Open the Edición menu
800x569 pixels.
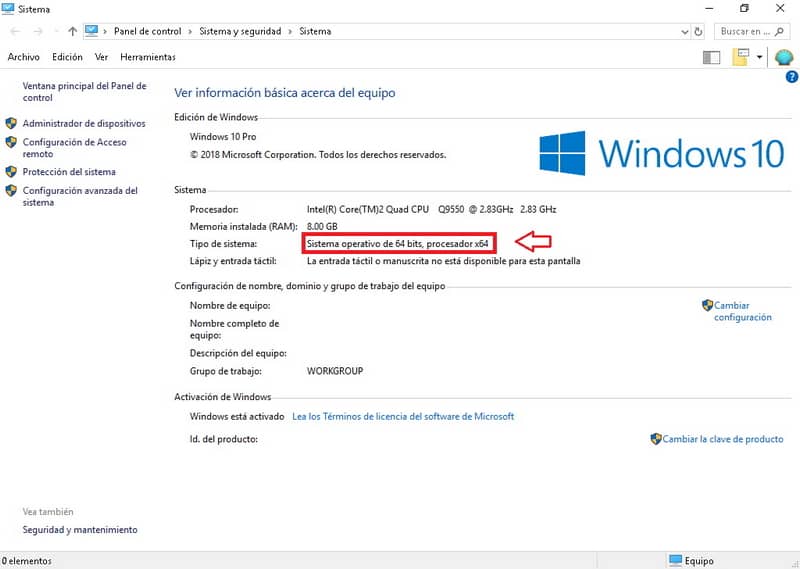click(x=67, y=57)
